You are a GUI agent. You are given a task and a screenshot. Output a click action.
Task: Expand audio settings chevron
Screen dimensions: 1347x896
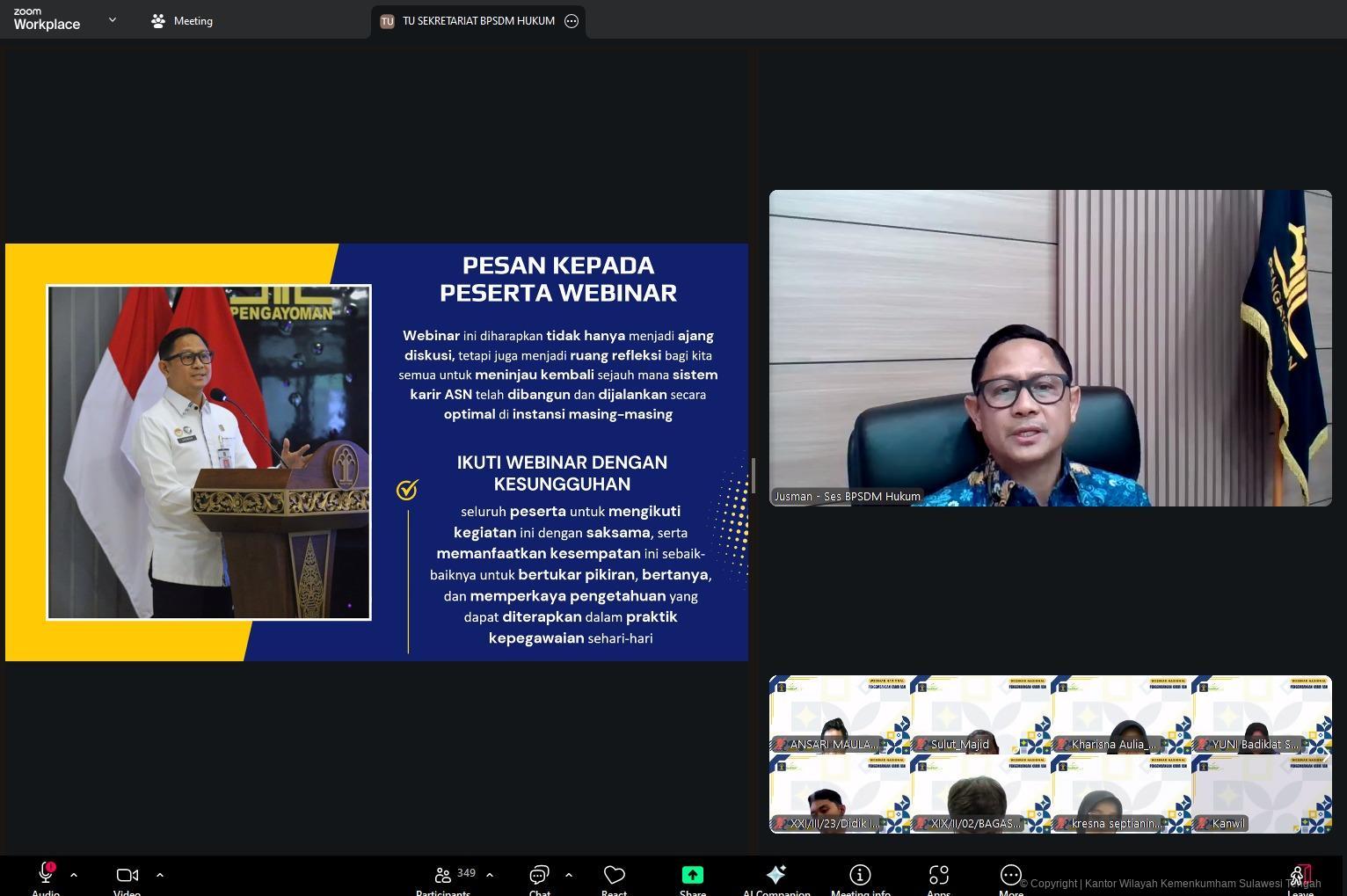[74, 875]
